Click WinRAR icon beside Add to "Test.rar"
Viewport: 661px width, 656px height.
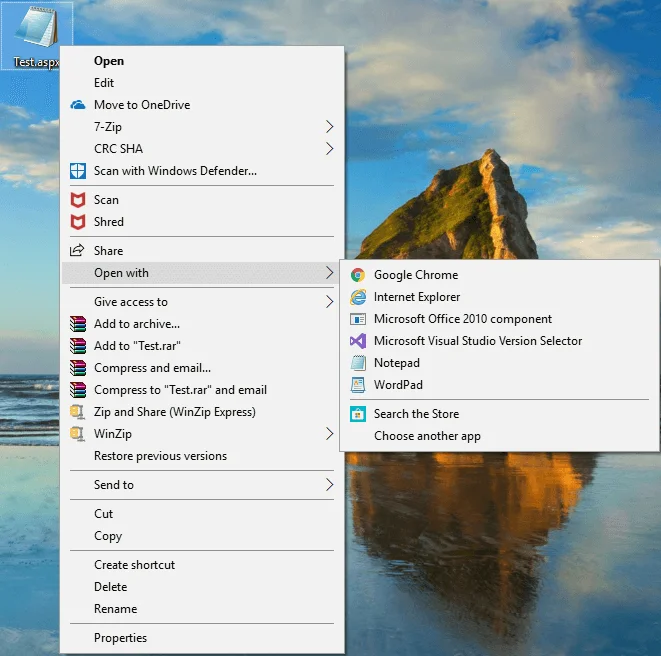click(78, 346)
